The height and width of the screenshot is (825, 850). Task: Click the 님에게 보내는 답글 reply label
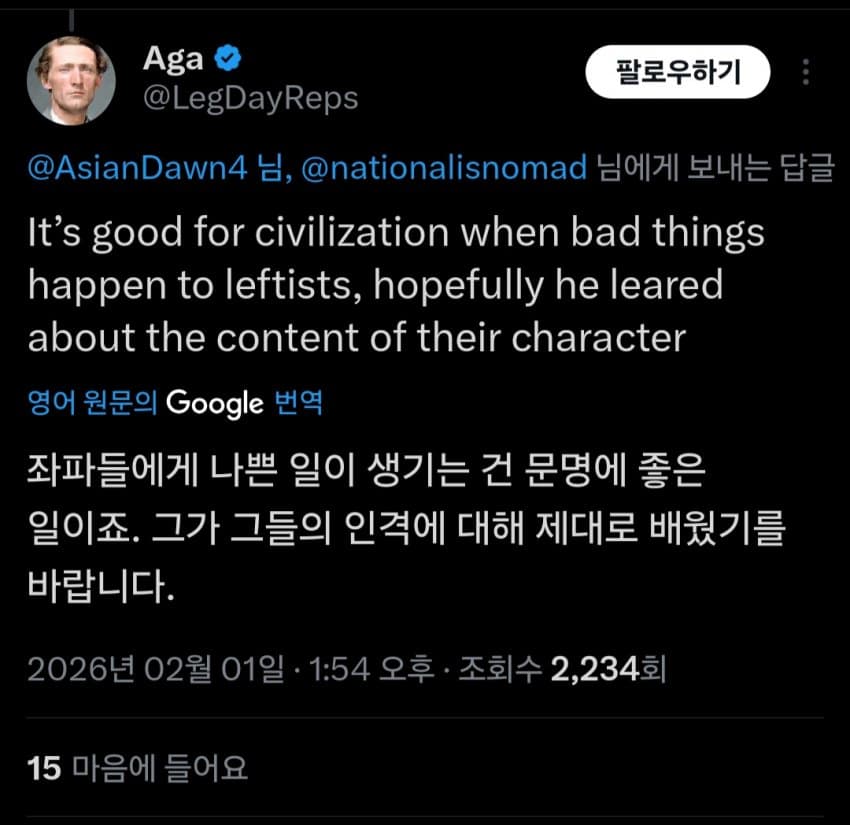714,168
